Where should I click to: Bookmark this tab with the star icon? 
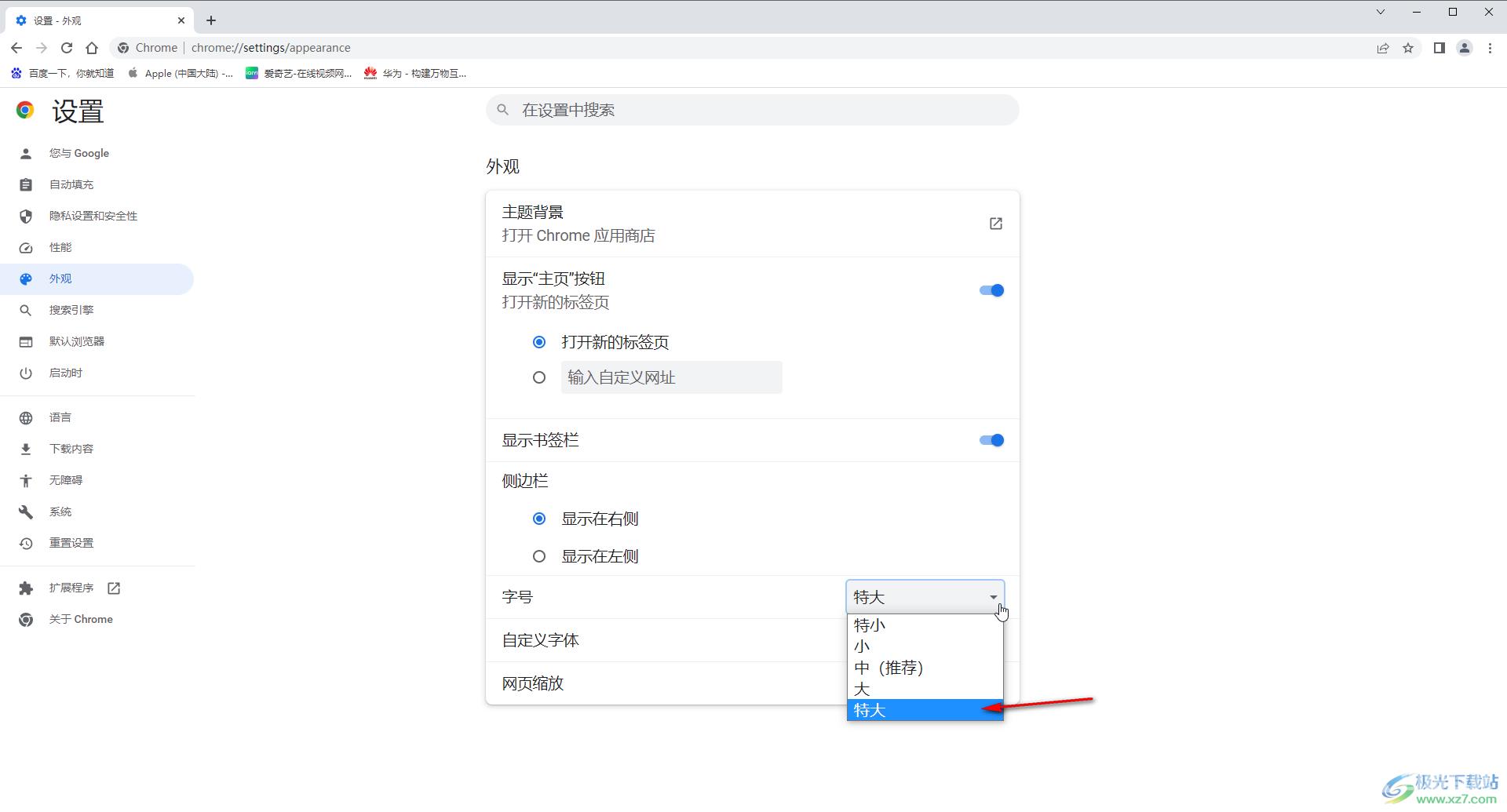[1408, 48]
